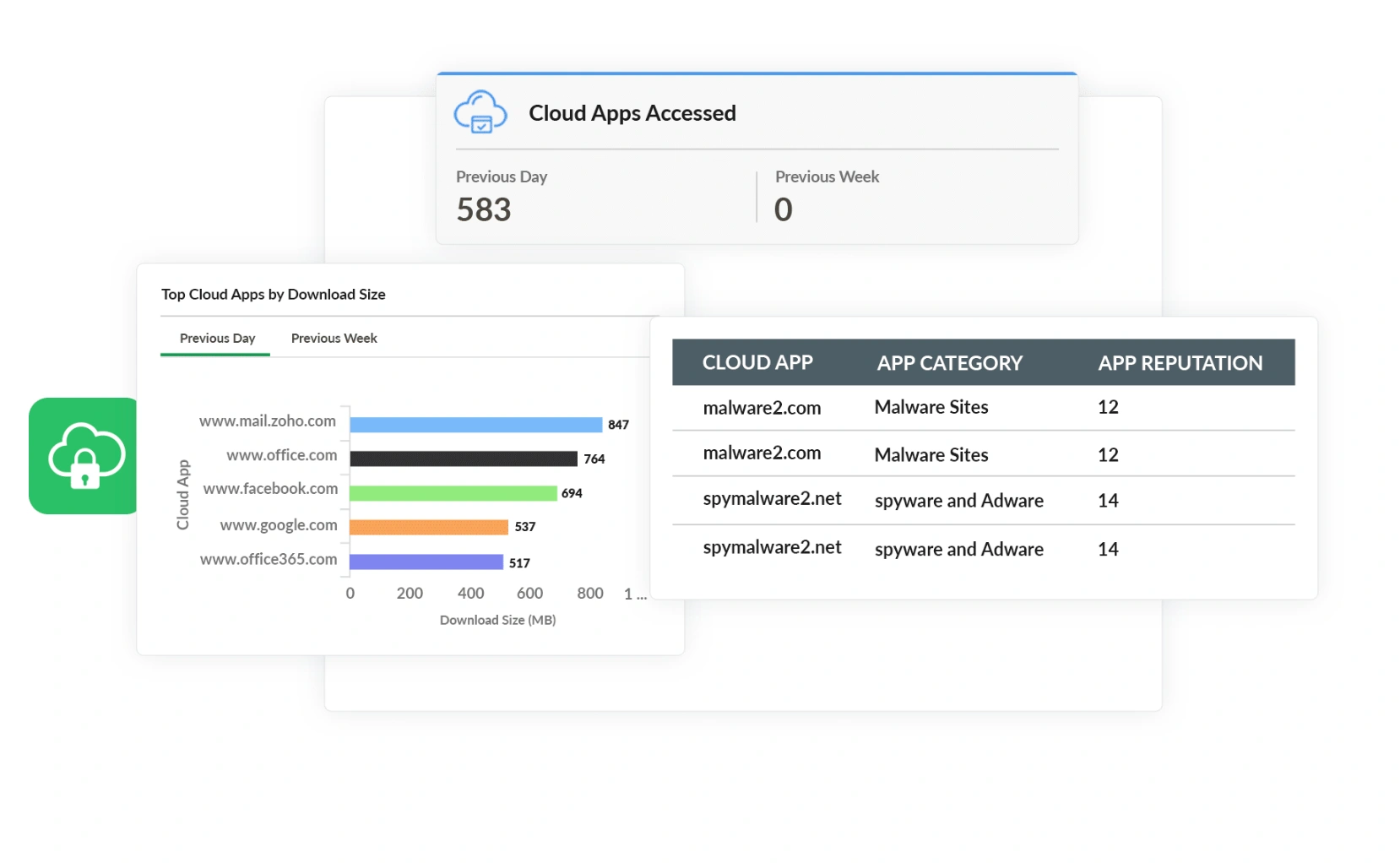
Task: Click the Previous Day label above 583
Action: coord(502,176)
